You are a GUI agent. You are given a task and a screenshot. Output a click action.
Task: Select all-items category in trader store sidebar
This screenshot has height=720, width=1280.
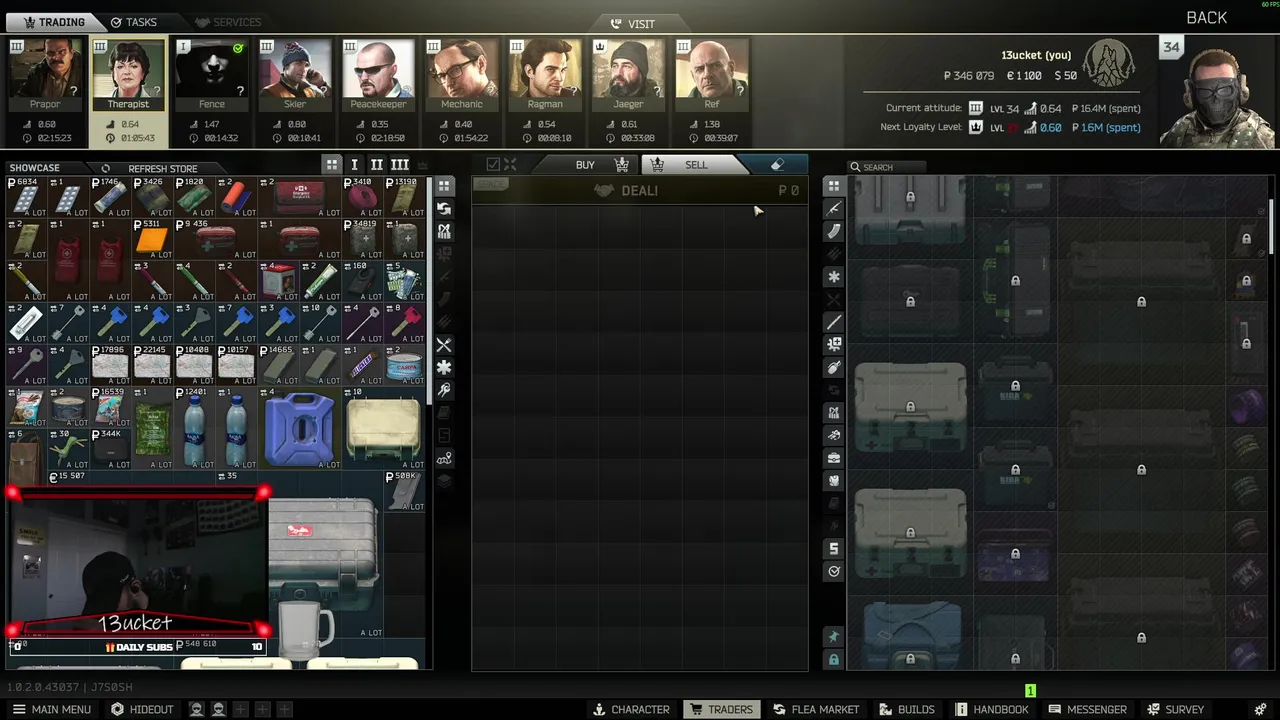coord(444,186)
